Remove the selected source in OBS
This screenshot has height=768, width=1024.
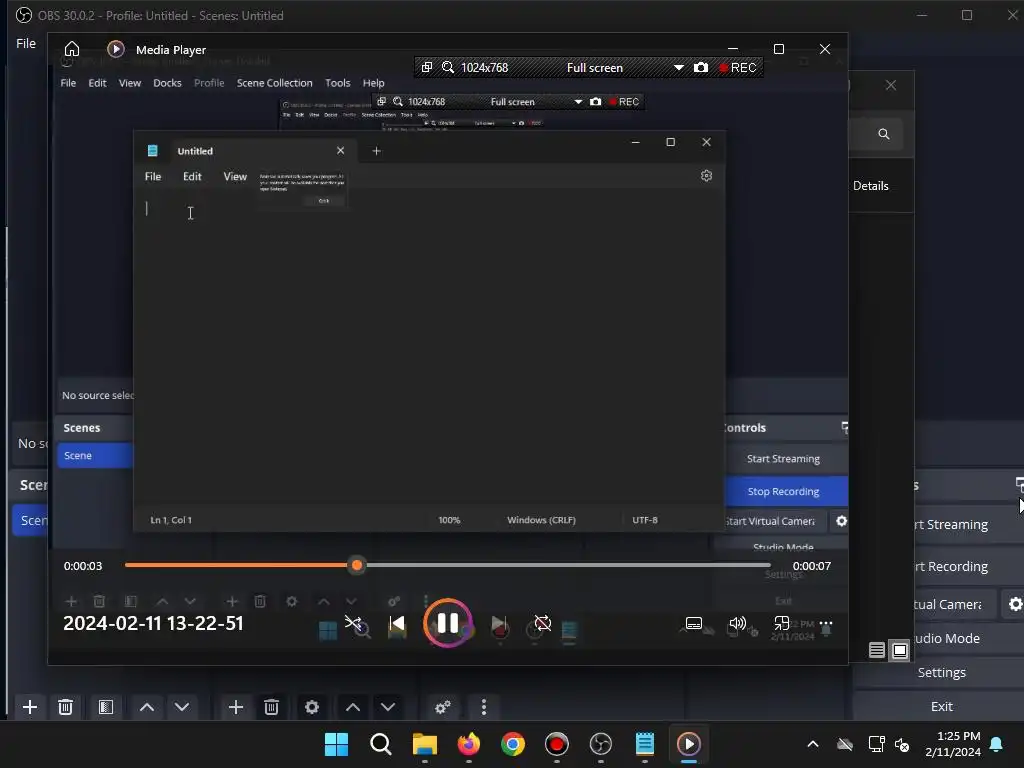point(272,707)
